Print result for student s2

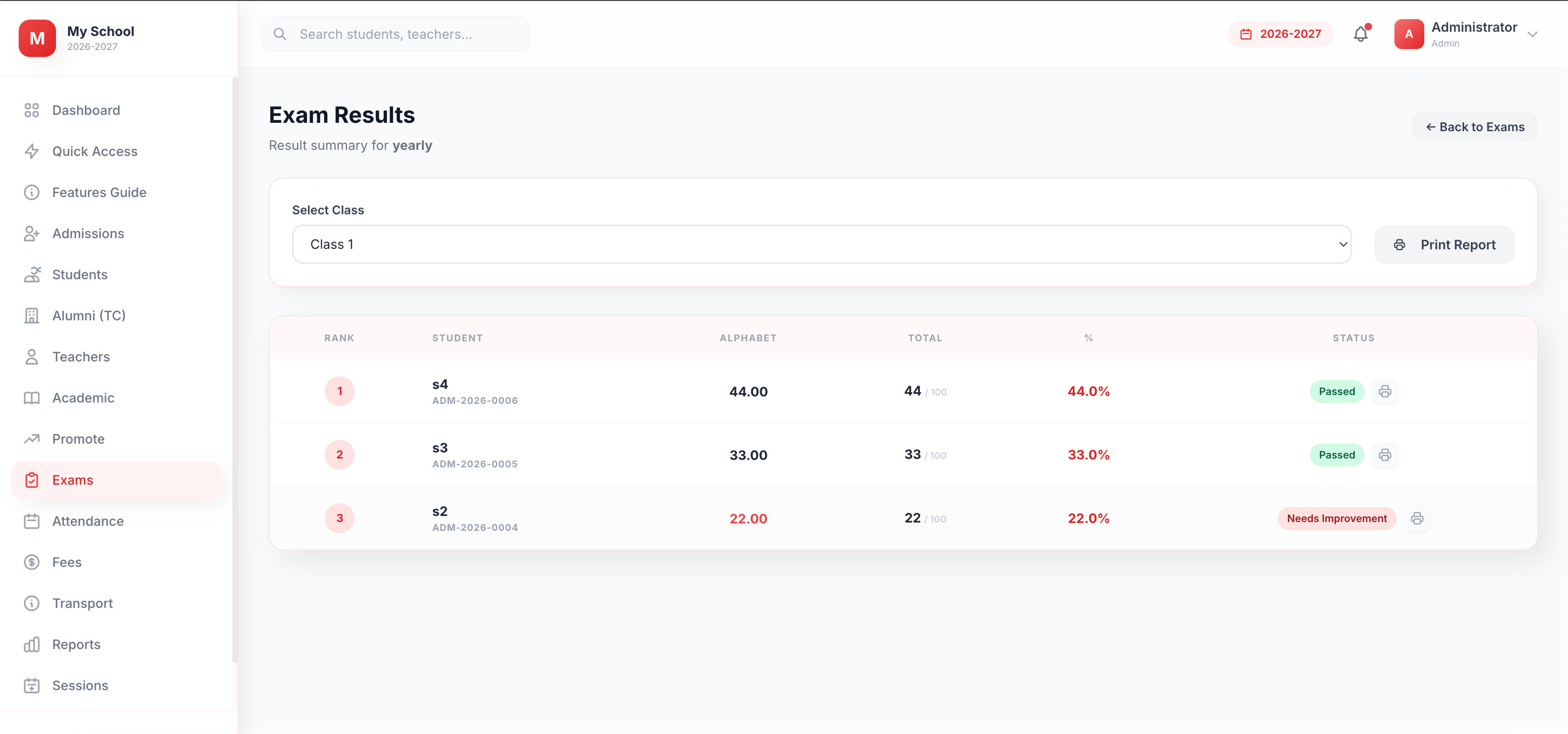1417,518
